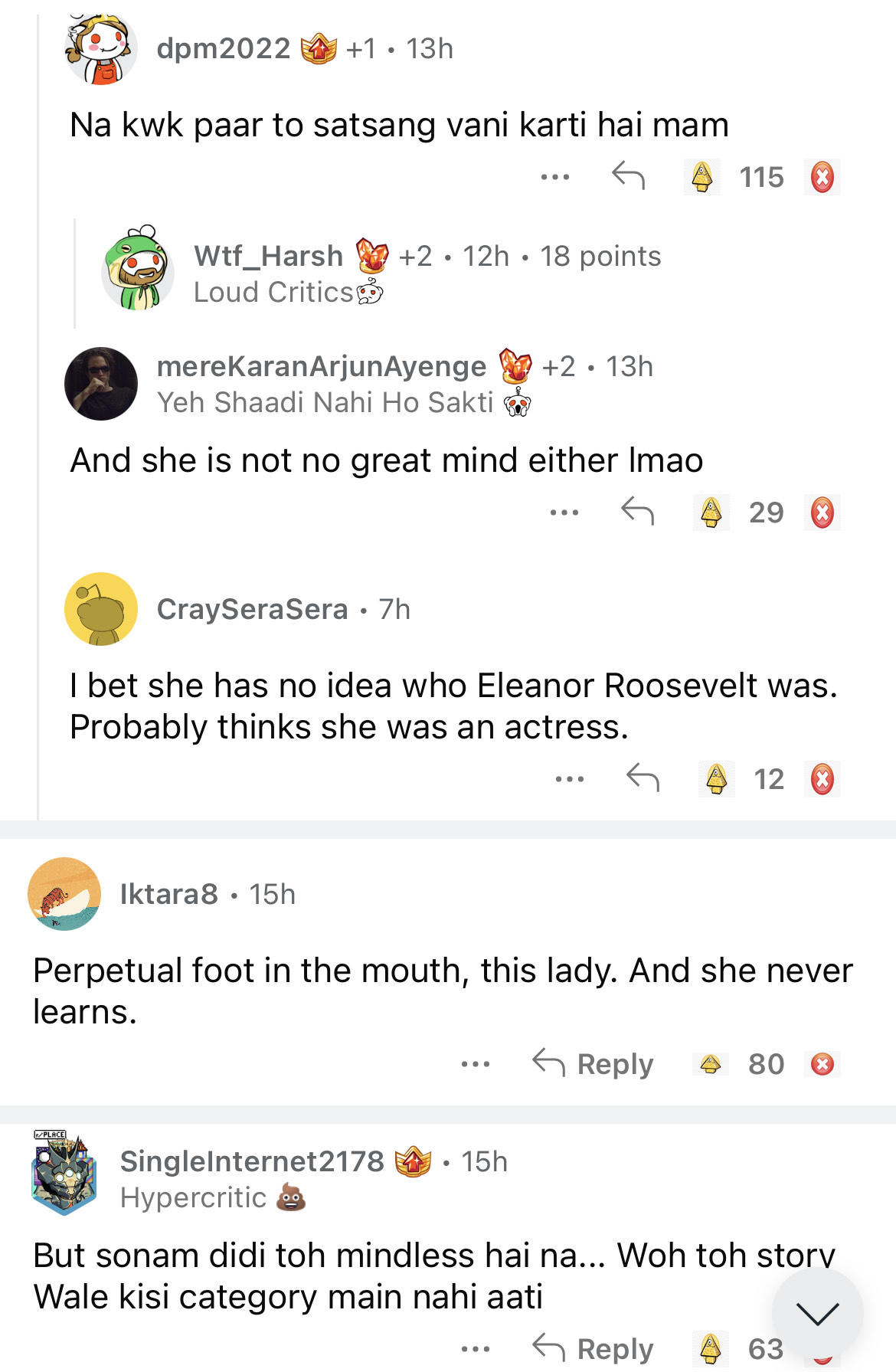The height and width of the screenshot is (1372, 896).
Task: Reply arrow under CraySeraSera's comment
Action: (x=643, y=778)
